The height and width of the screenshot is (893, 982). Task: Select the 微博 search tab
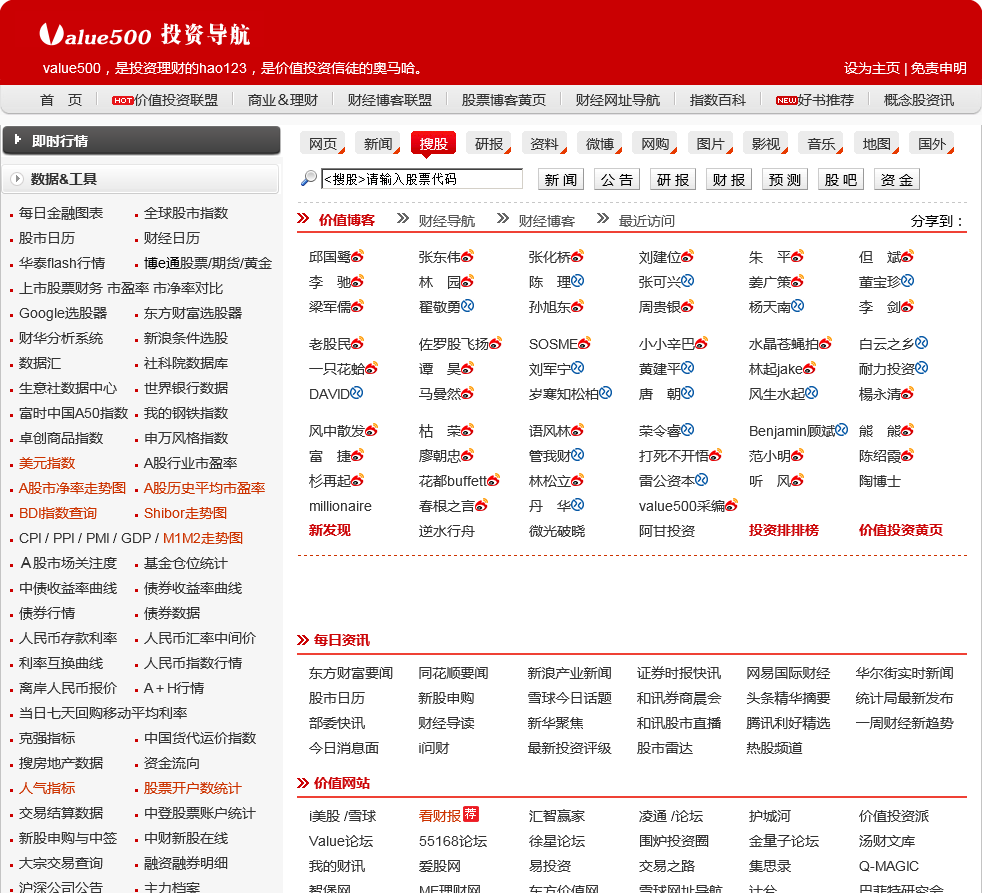599,143
